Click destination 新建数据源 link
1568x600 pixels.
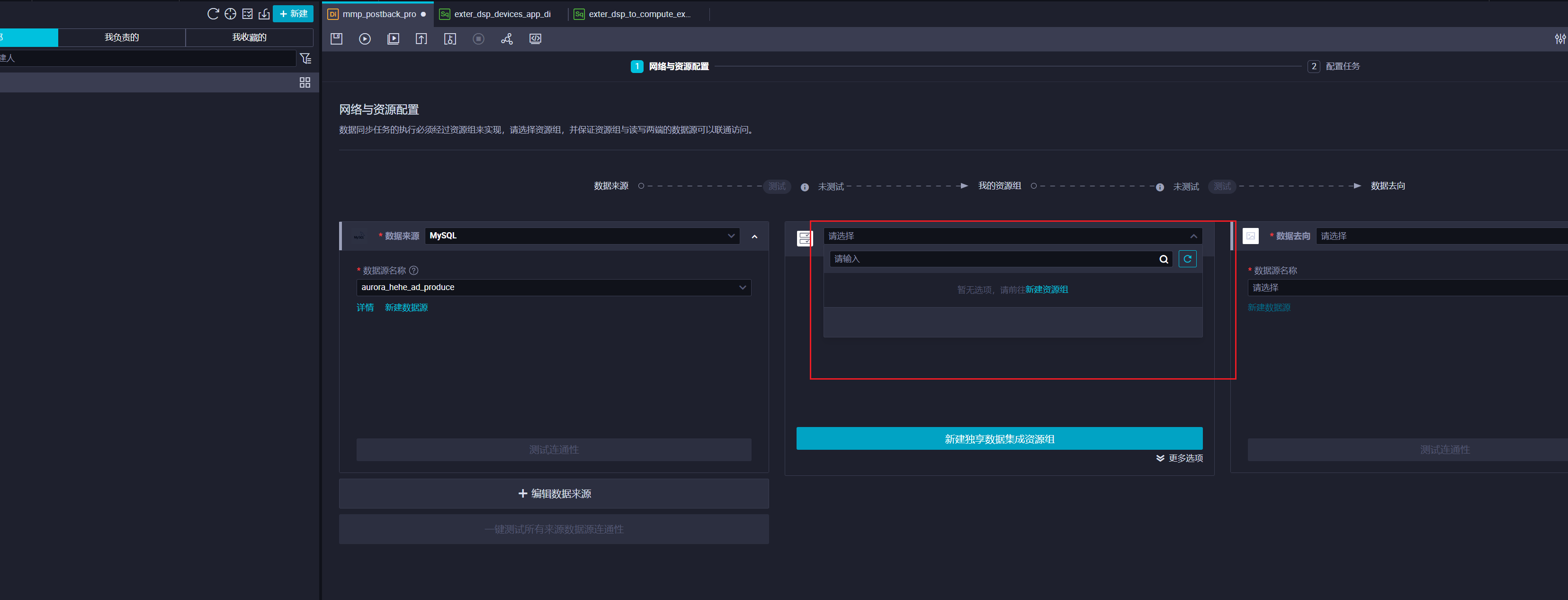pyautogui.click(x=1269, y=308)
